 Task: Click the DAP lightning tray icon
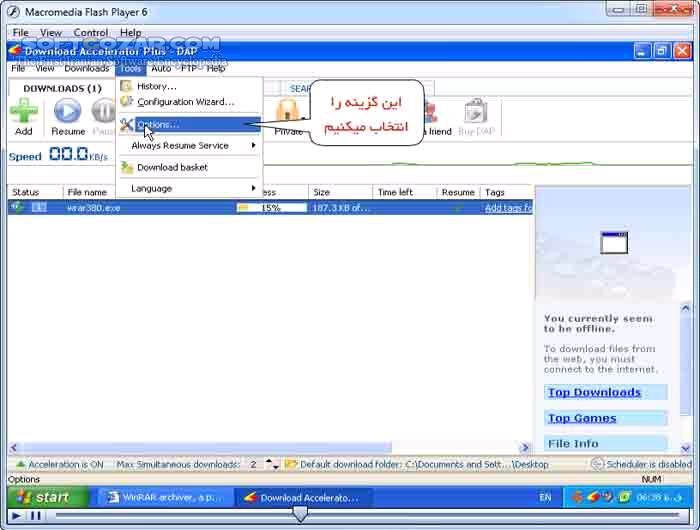click(x=593, y=497)
